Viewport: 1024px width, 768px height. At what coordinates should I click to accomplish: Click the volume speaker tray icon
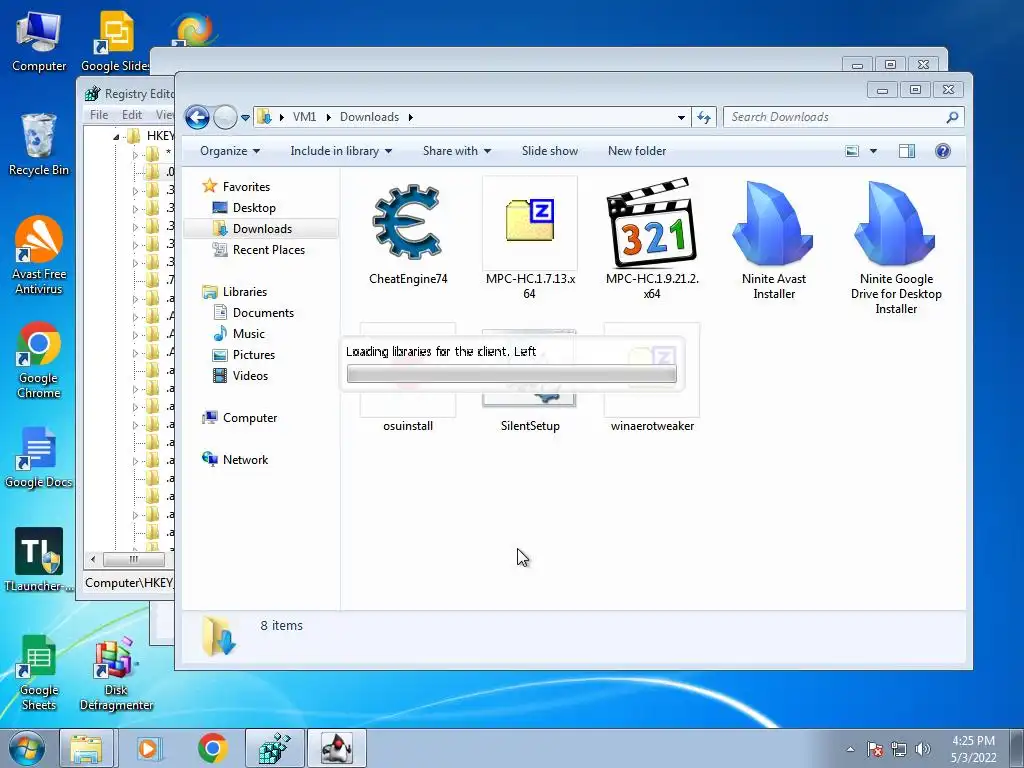tap(922, 749)
